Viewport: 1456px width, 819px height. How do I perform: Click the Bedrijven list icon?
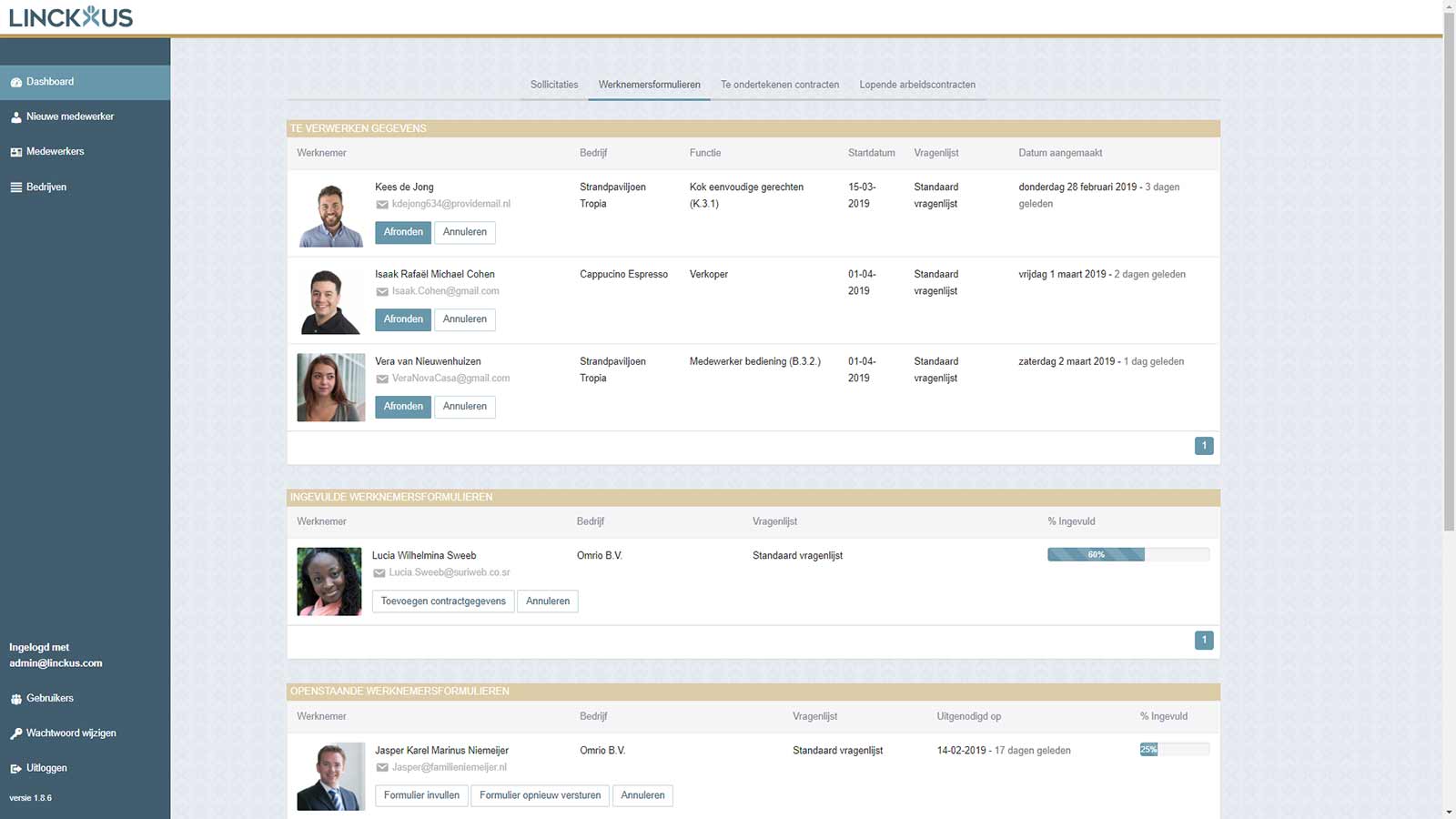(x=15, y=187)
